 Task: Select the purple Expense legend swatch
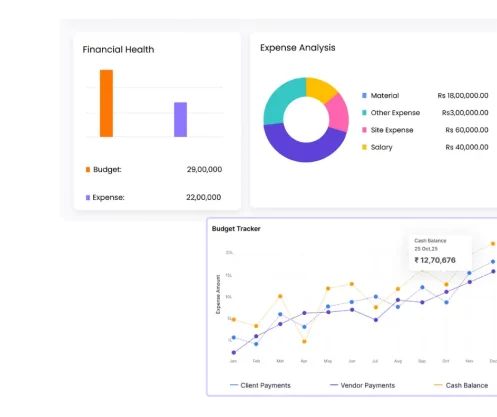[x=88, y=197]
